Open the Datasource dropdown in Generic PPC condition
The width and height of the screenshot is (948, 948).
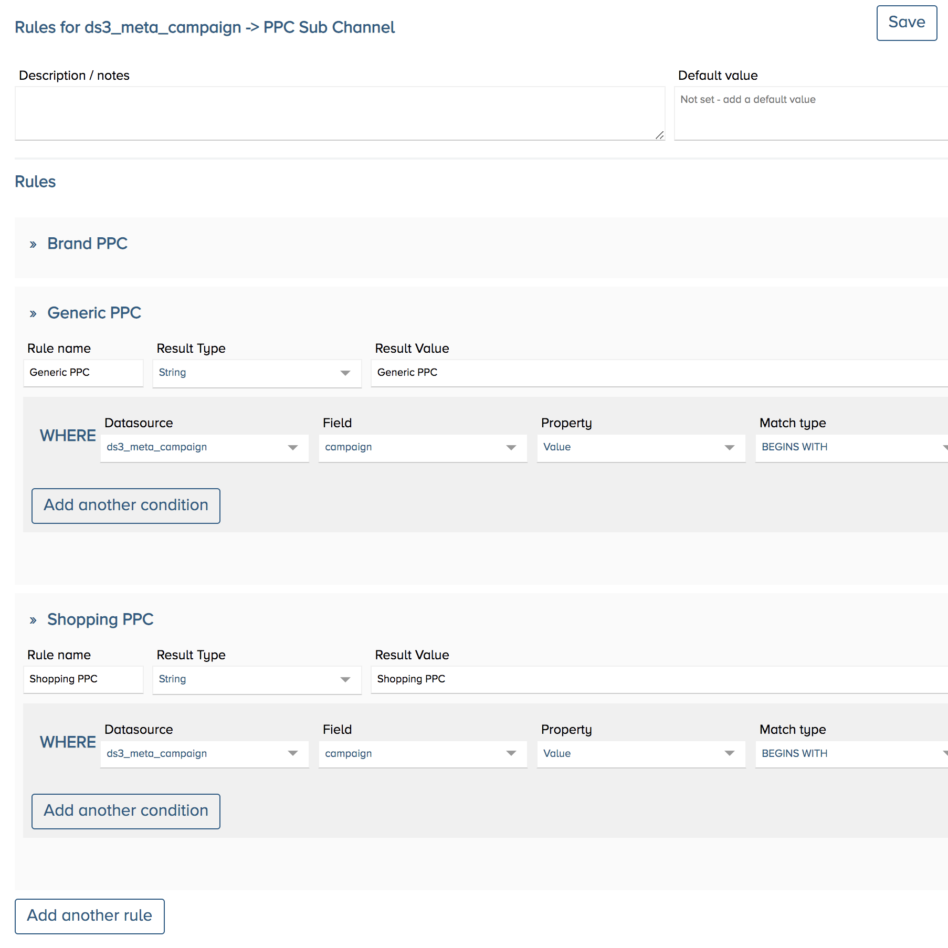point(204,447)
